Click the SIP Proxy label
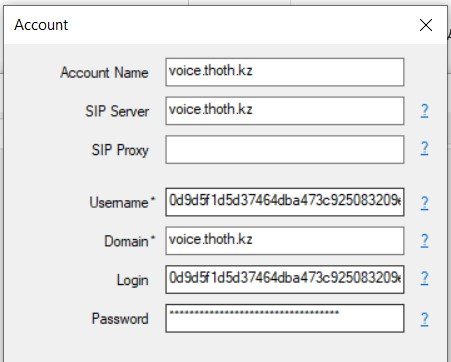 120,150
